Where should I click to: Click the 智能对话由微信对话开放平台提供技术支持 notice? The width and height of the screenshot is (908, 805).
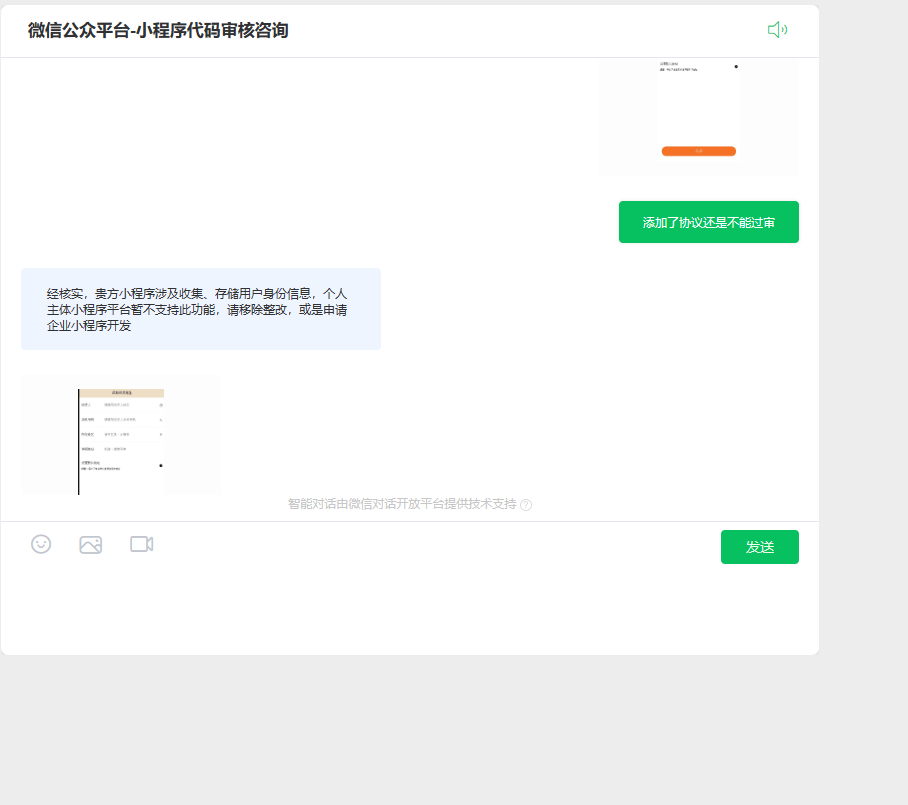[x=402, y=504]
